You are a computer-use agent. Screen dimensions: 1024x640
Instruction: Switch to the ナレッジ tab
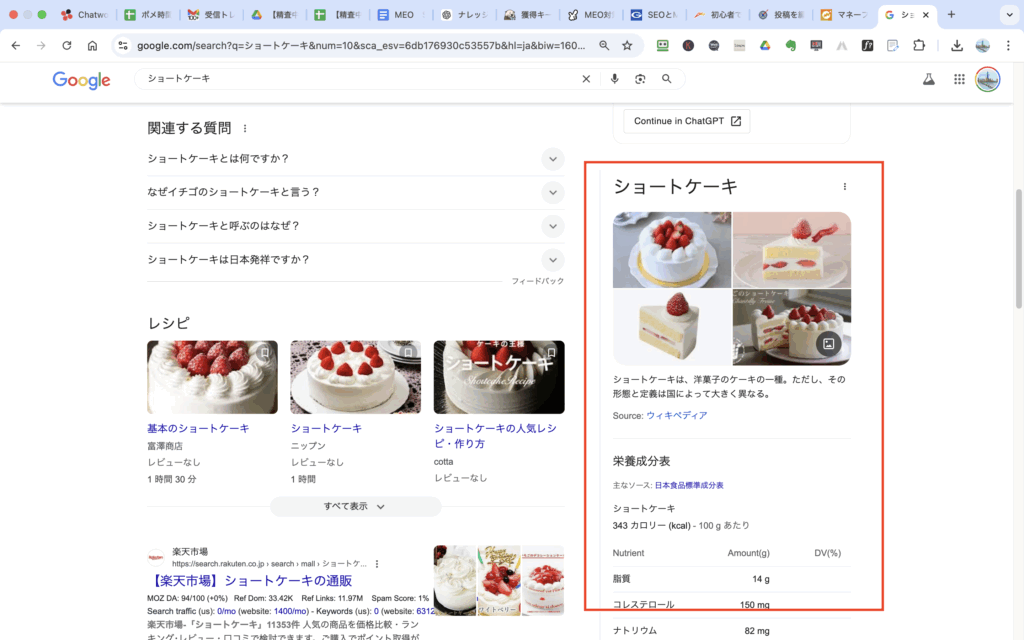pyautogui.click(x=465, y=14)
